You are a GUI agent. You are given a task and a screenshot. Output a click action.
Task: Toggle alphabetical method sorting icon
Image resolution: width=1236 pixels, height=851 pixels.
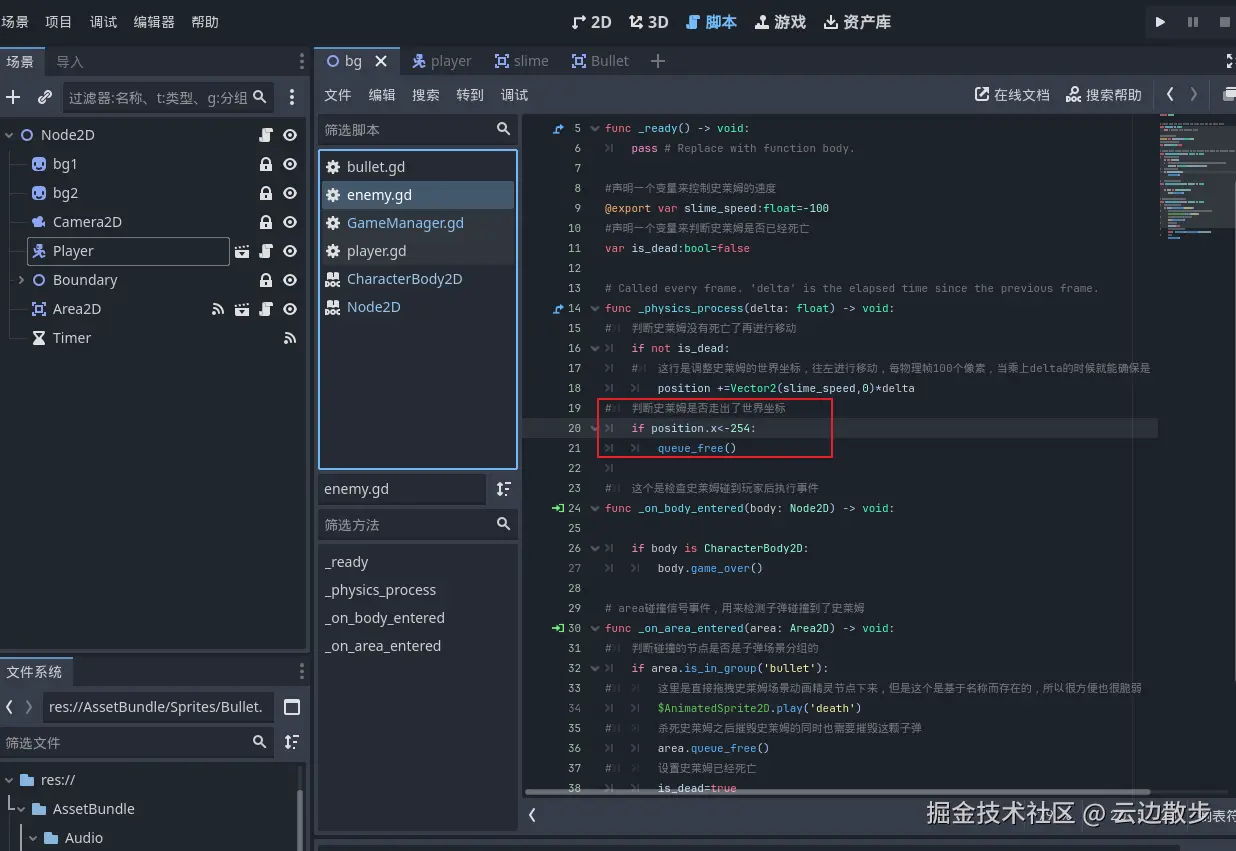(x=503, y=489)
